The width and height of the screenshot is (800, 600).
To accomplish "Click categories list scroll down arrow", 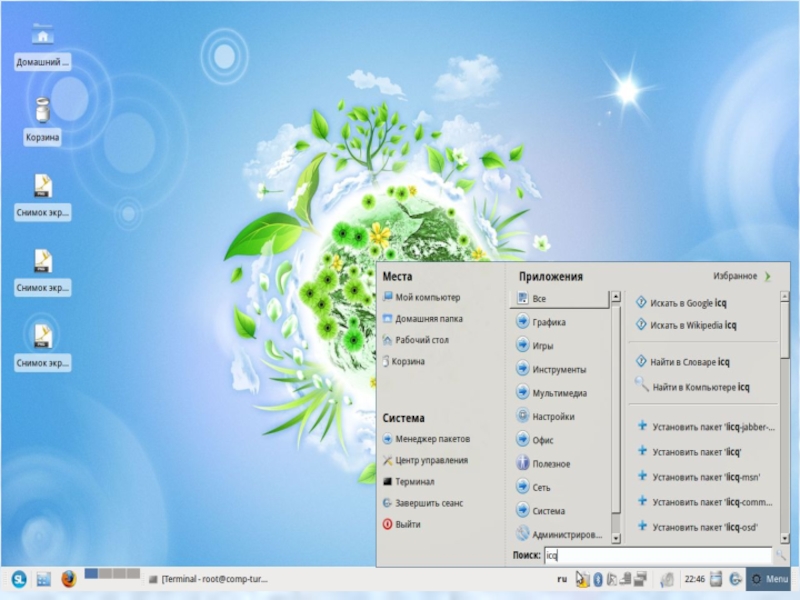I will pyautogui.click(x=616, y=538).
